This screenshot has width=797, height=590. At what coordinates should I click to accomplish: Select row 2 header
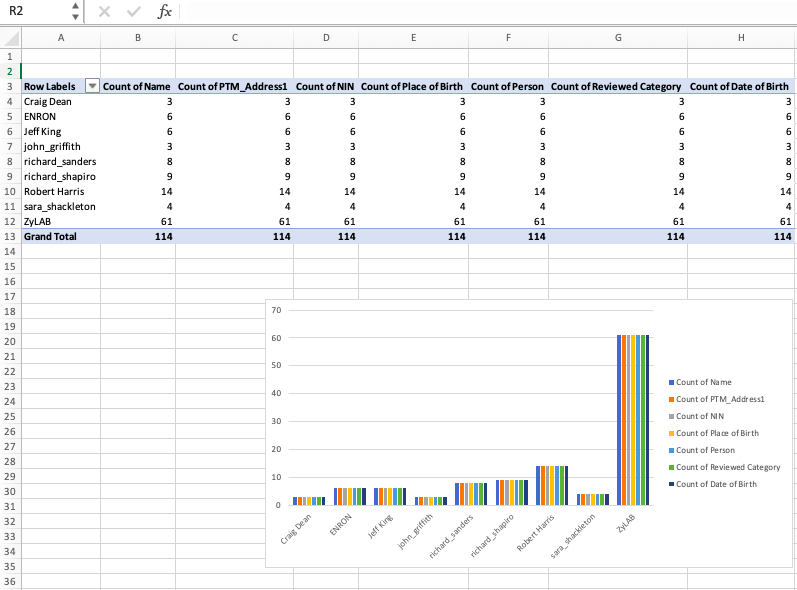(x=10, y=72)
